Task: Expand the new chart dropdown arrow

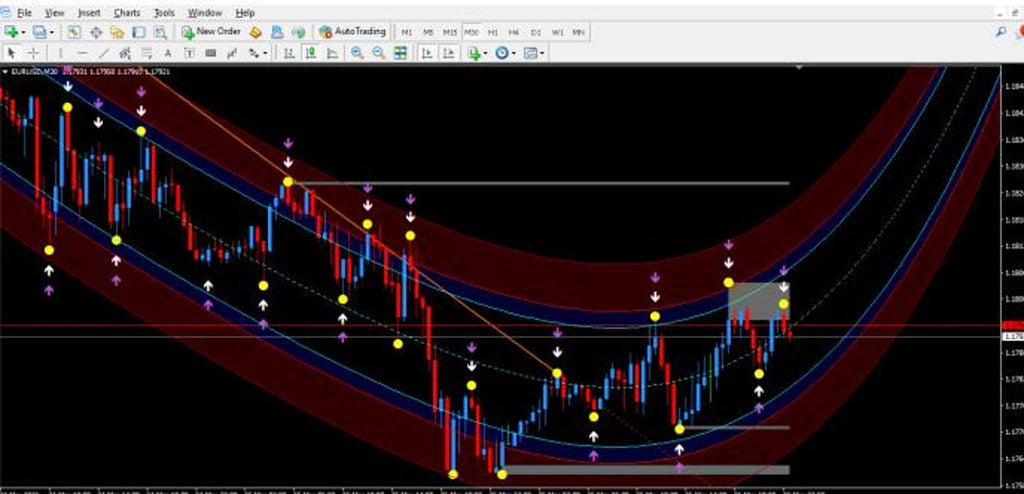Action: pyautogui.click(x=25, y=32)
